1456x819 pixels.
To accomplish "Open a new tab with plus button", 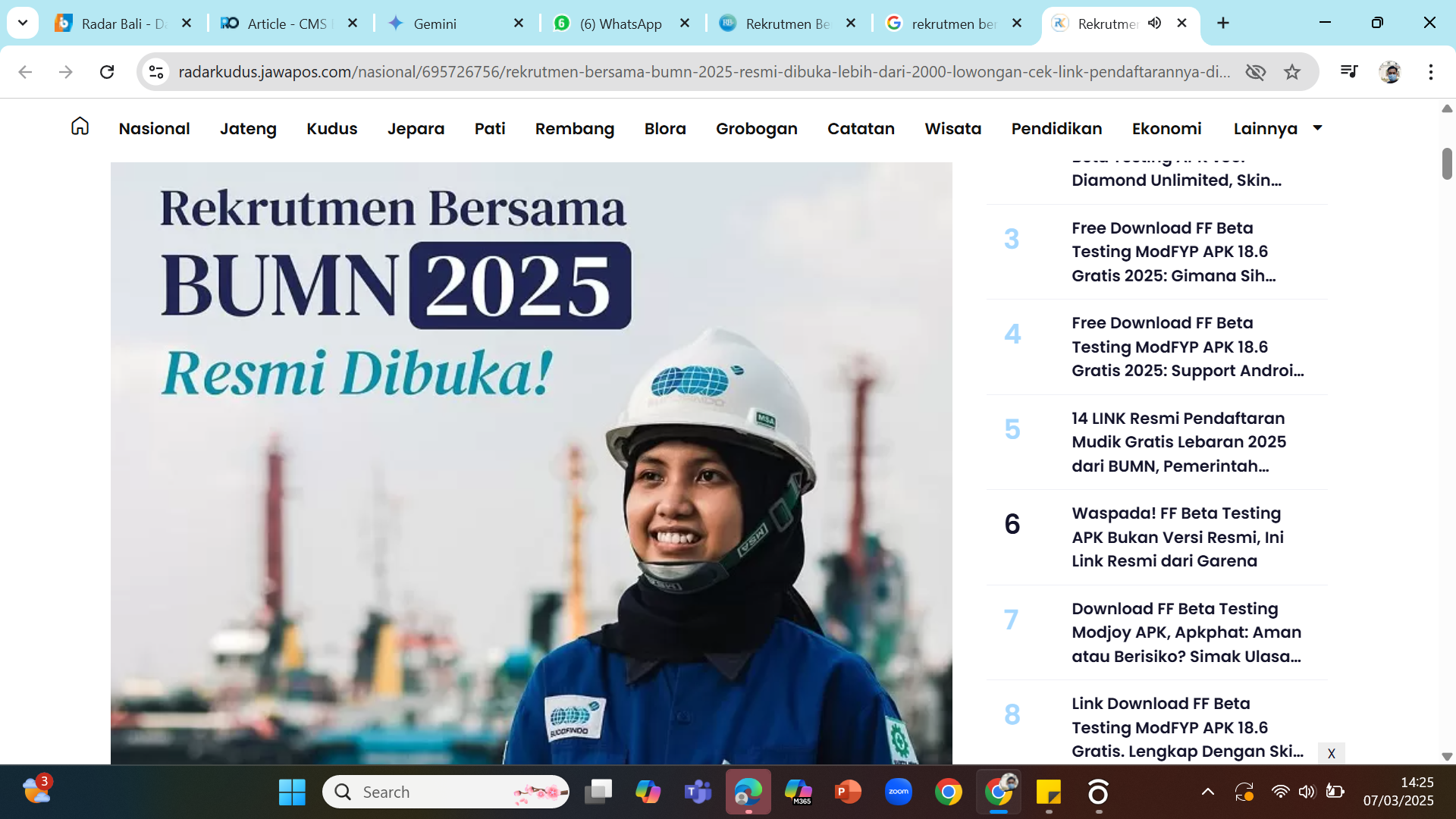I will click(1223, 24).
